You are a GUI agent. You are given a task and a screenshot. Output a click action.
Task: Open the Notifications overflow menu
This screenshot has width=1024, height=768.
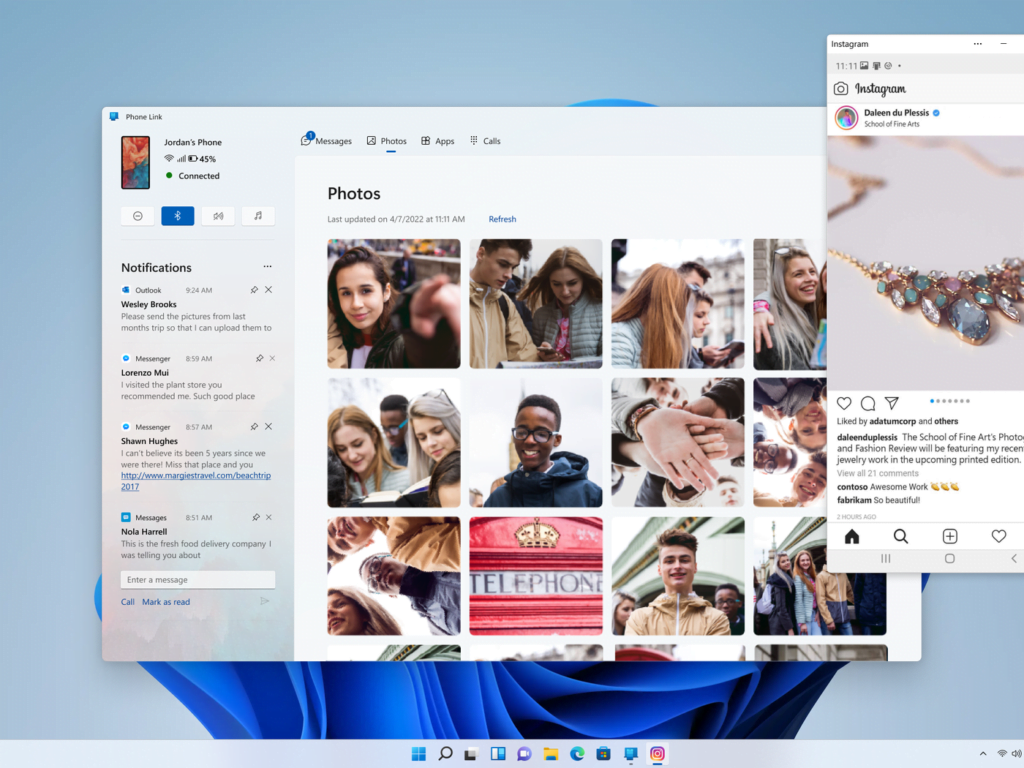(x=267, y=266)
